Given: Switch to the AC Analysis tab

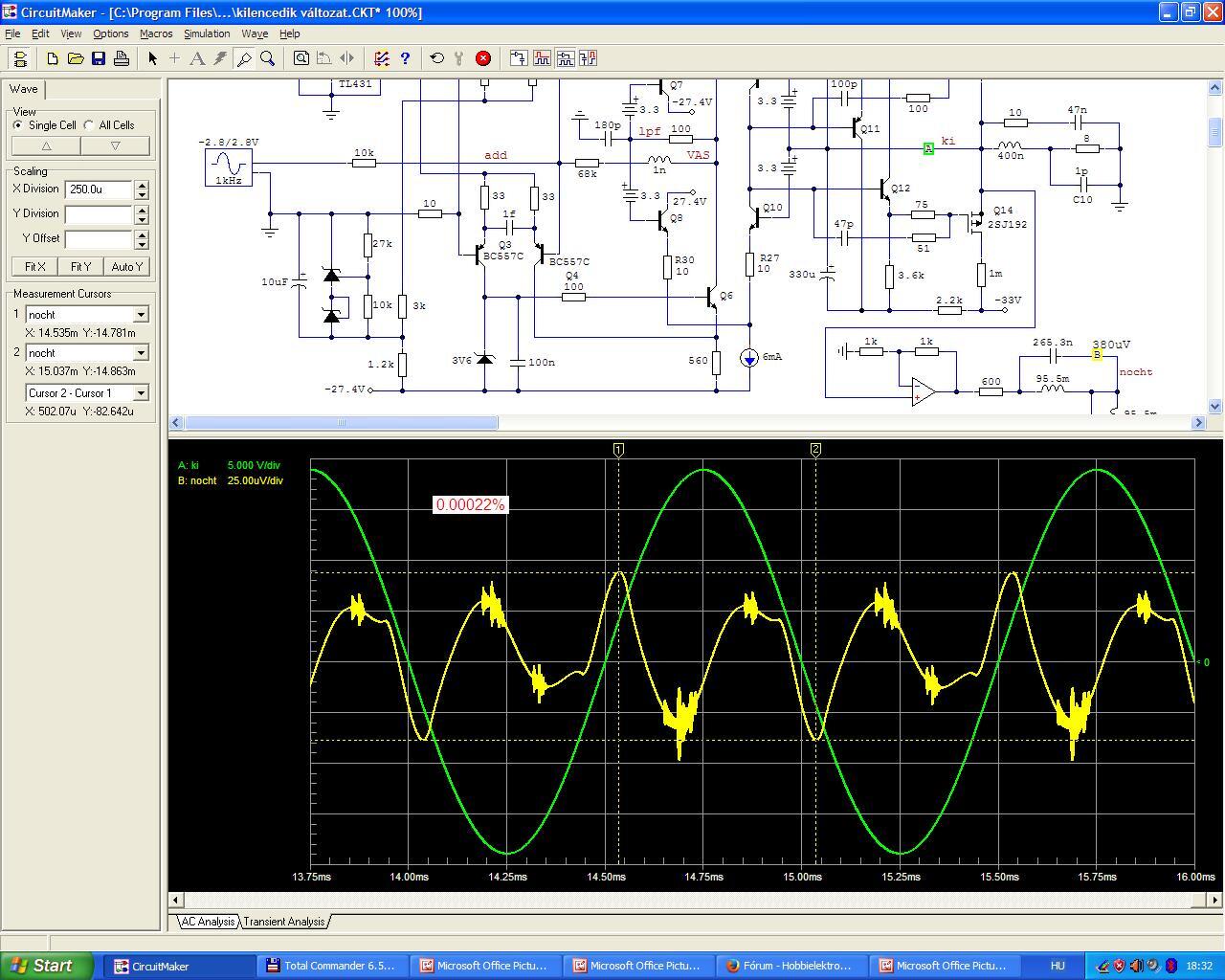Looking at the screenshot, I should [208, 922].
